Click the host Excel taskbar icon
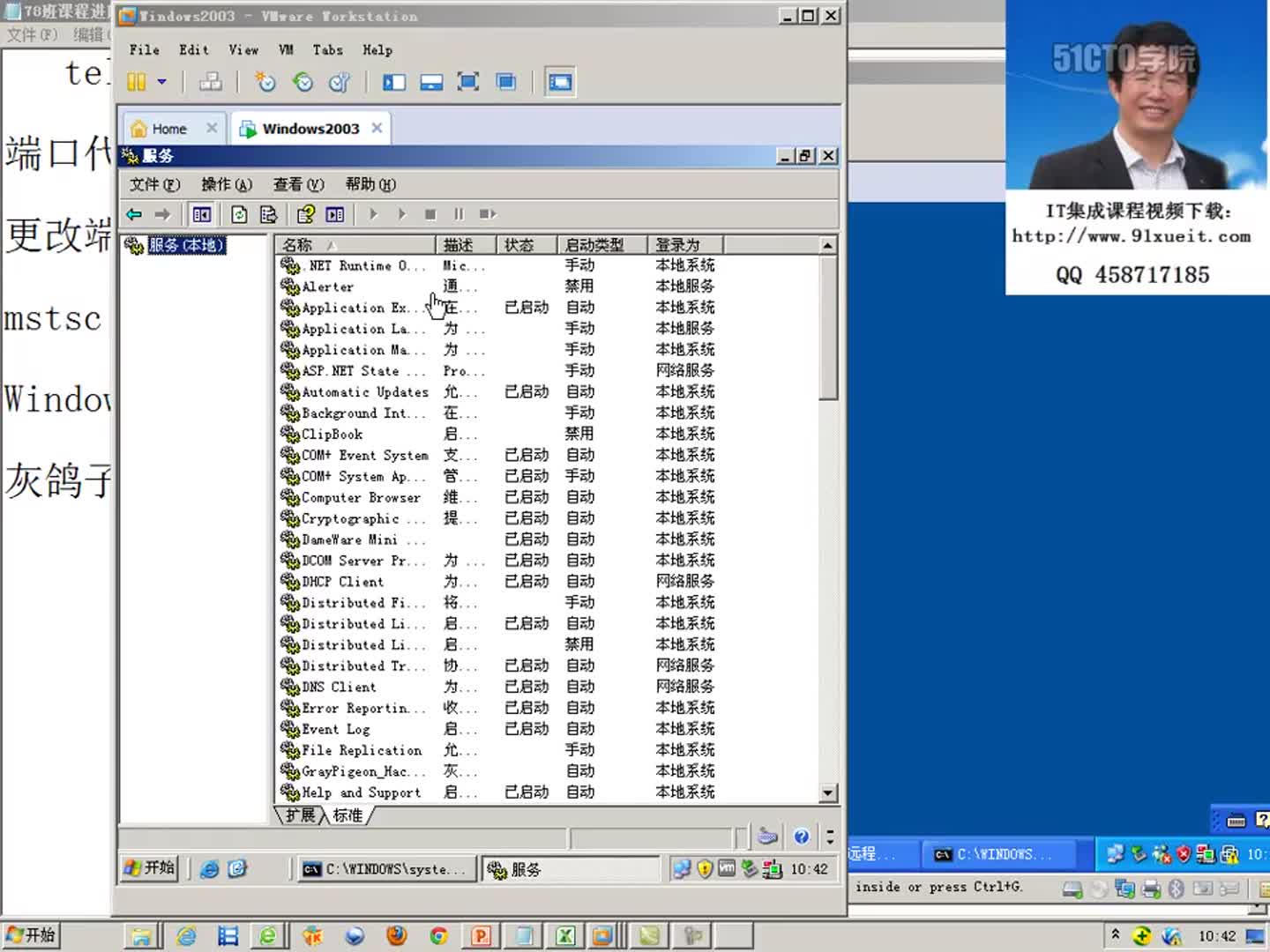Screen dimensions: 1270x952 click(x=565, y=935)
